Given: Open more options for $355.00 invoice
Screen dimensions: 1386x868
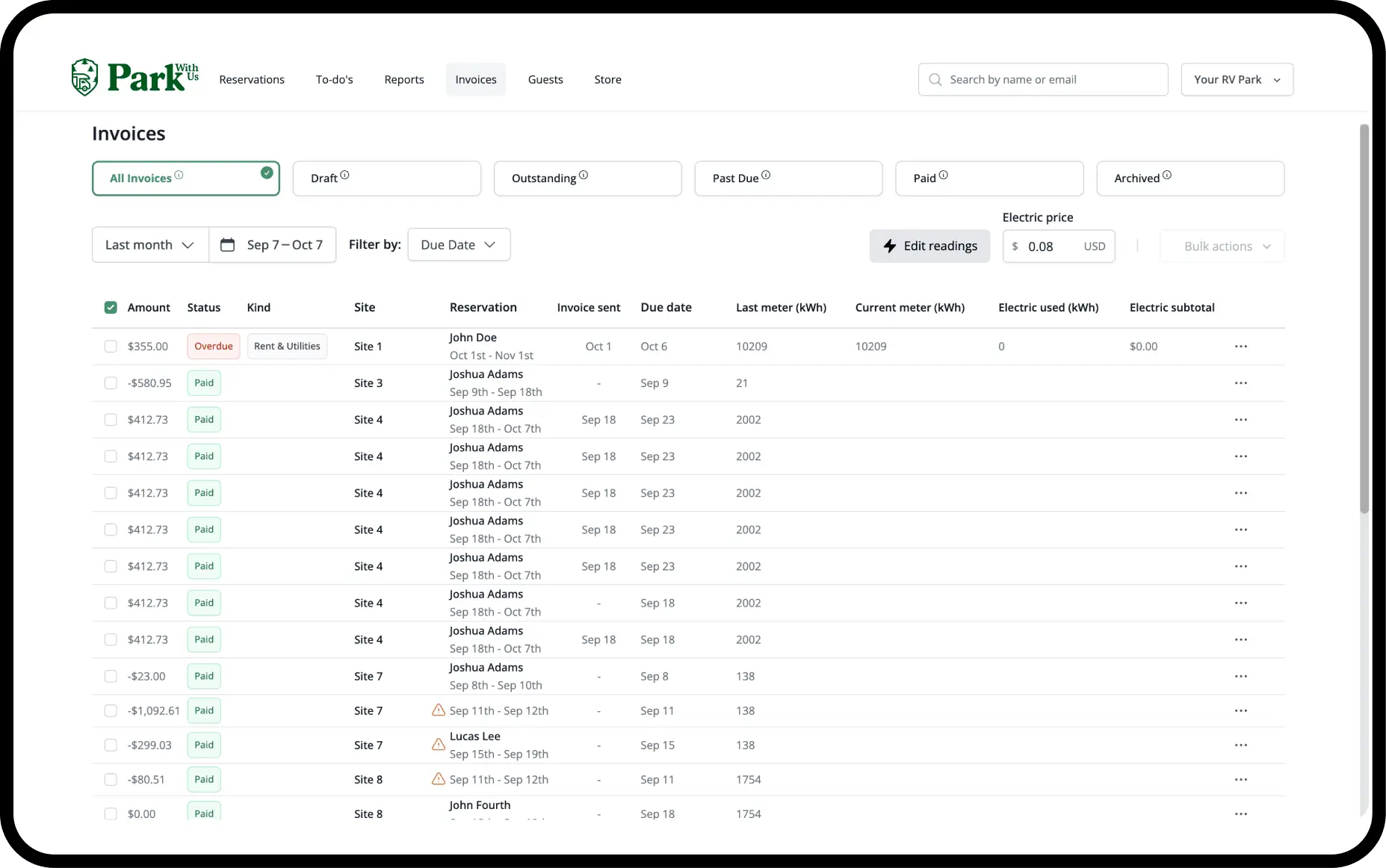Looking at the screenshot, I should 1241,347.
